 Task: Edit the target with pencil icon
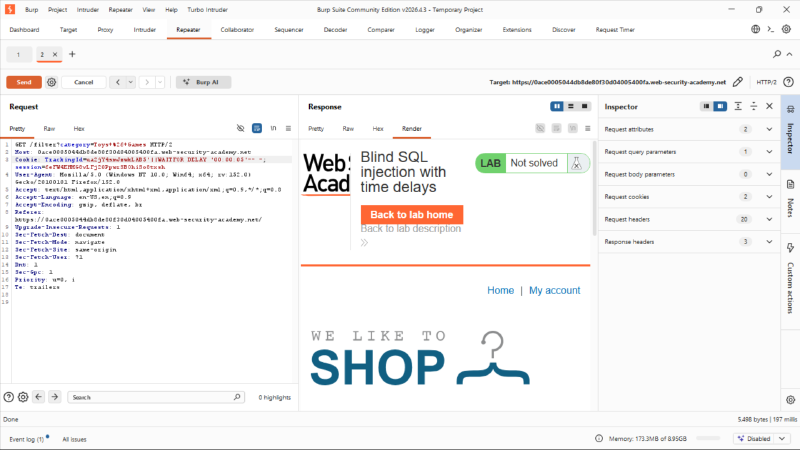coord(738,82)
